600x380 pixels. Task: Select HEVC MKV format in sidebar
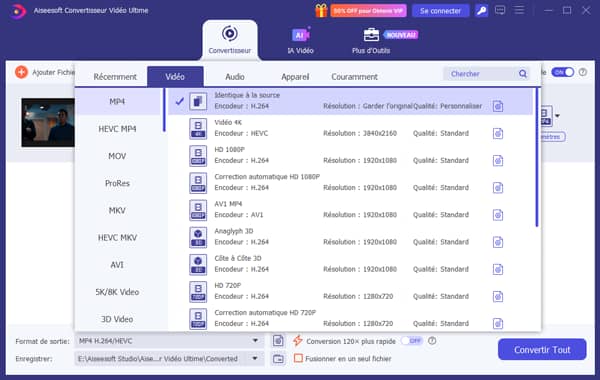pyautogui.click(x=117, y=238)
